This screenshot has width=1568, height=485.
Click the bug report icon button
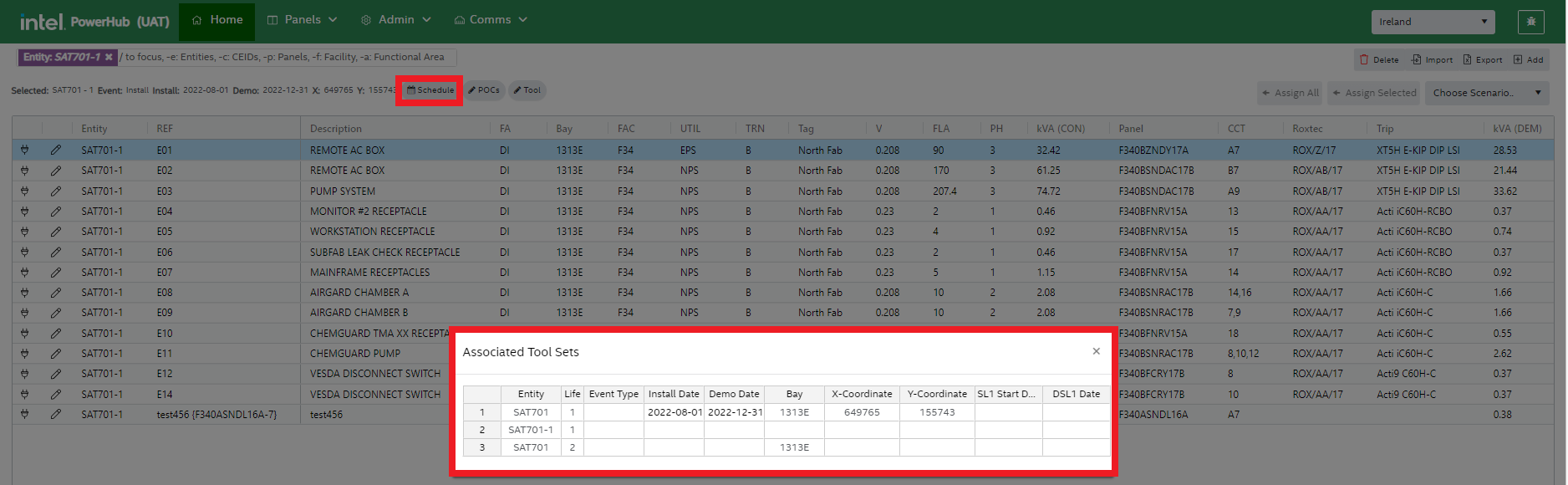[x=1530, y=22]
